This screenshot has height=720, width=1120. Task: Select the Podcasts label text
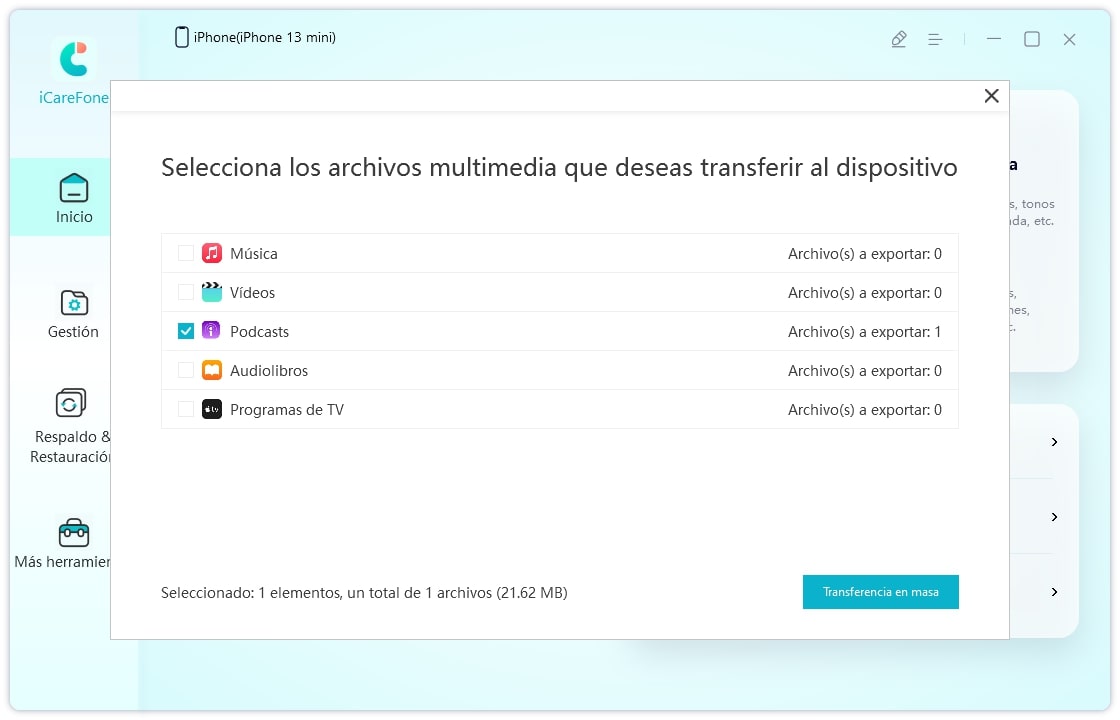(259, 331)
